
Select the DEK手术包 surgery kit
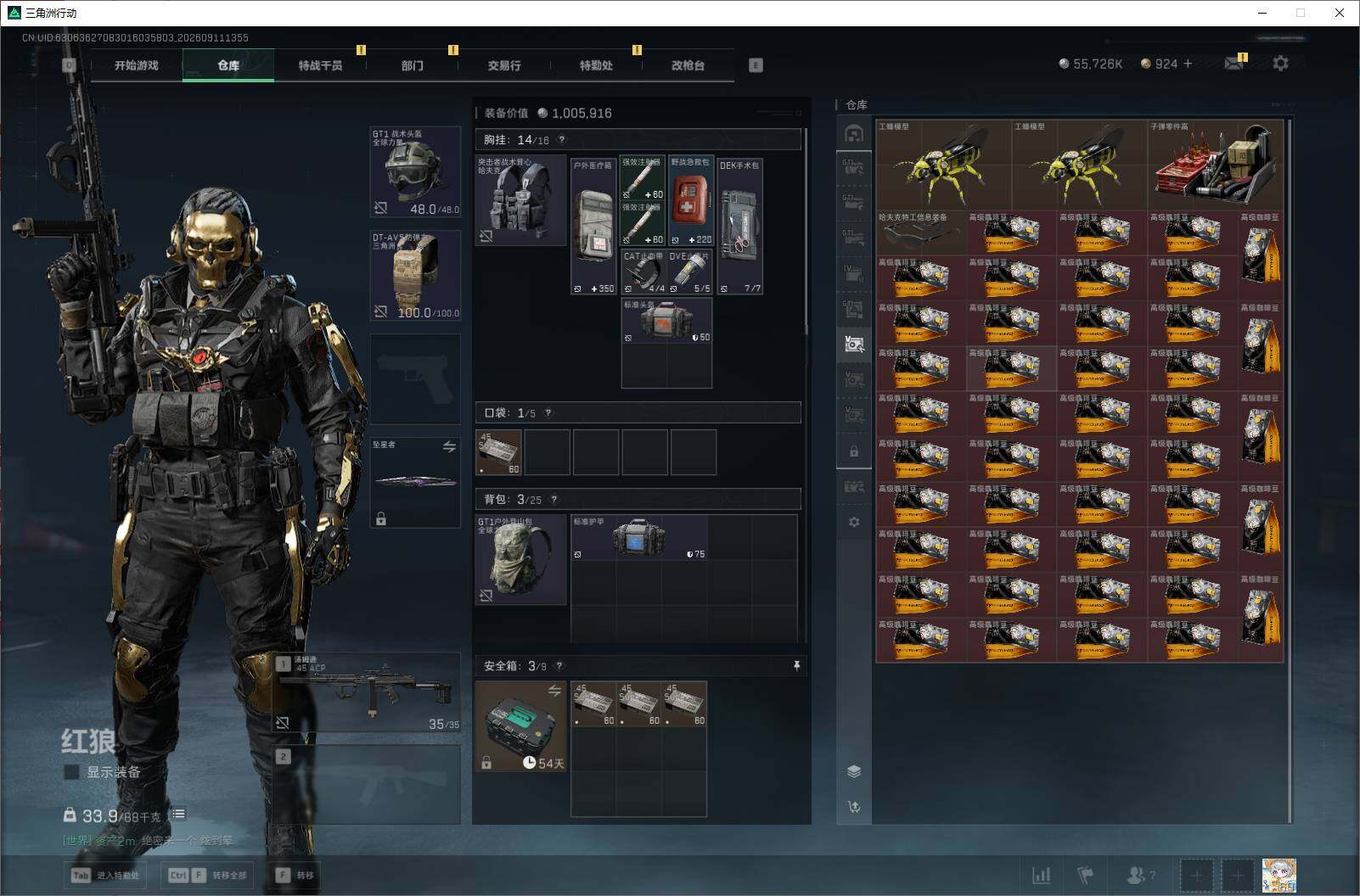740,227
